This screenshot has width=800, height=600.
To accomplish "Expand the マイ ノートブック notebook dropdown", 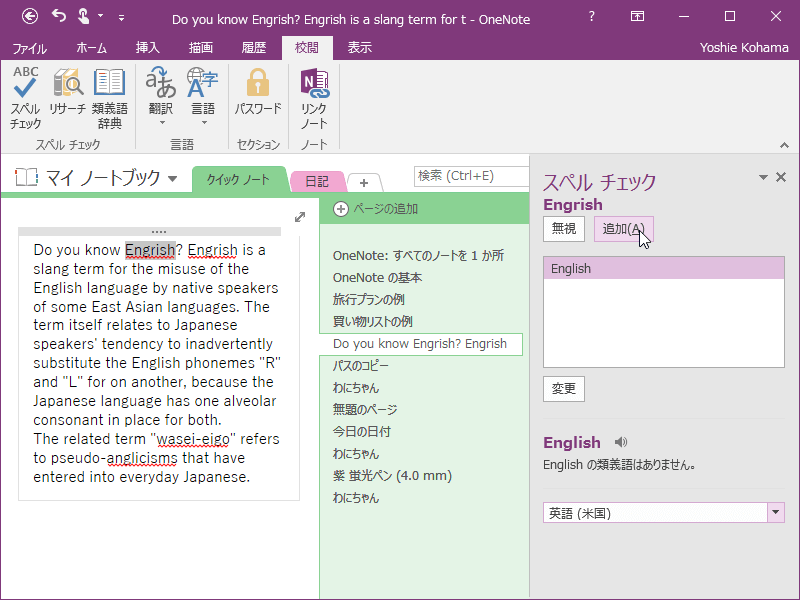I will pos(173,179).
